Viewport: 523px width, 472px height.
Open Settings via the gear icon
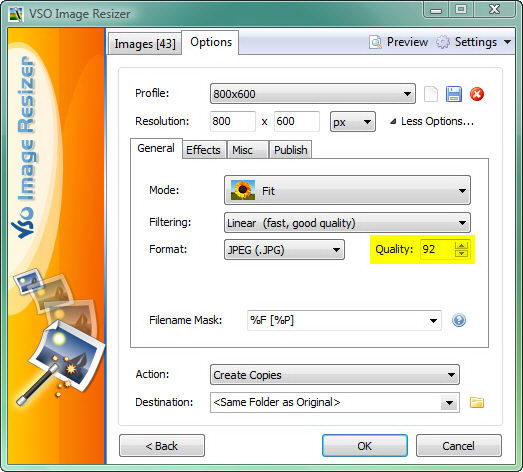tap(443, 42)
